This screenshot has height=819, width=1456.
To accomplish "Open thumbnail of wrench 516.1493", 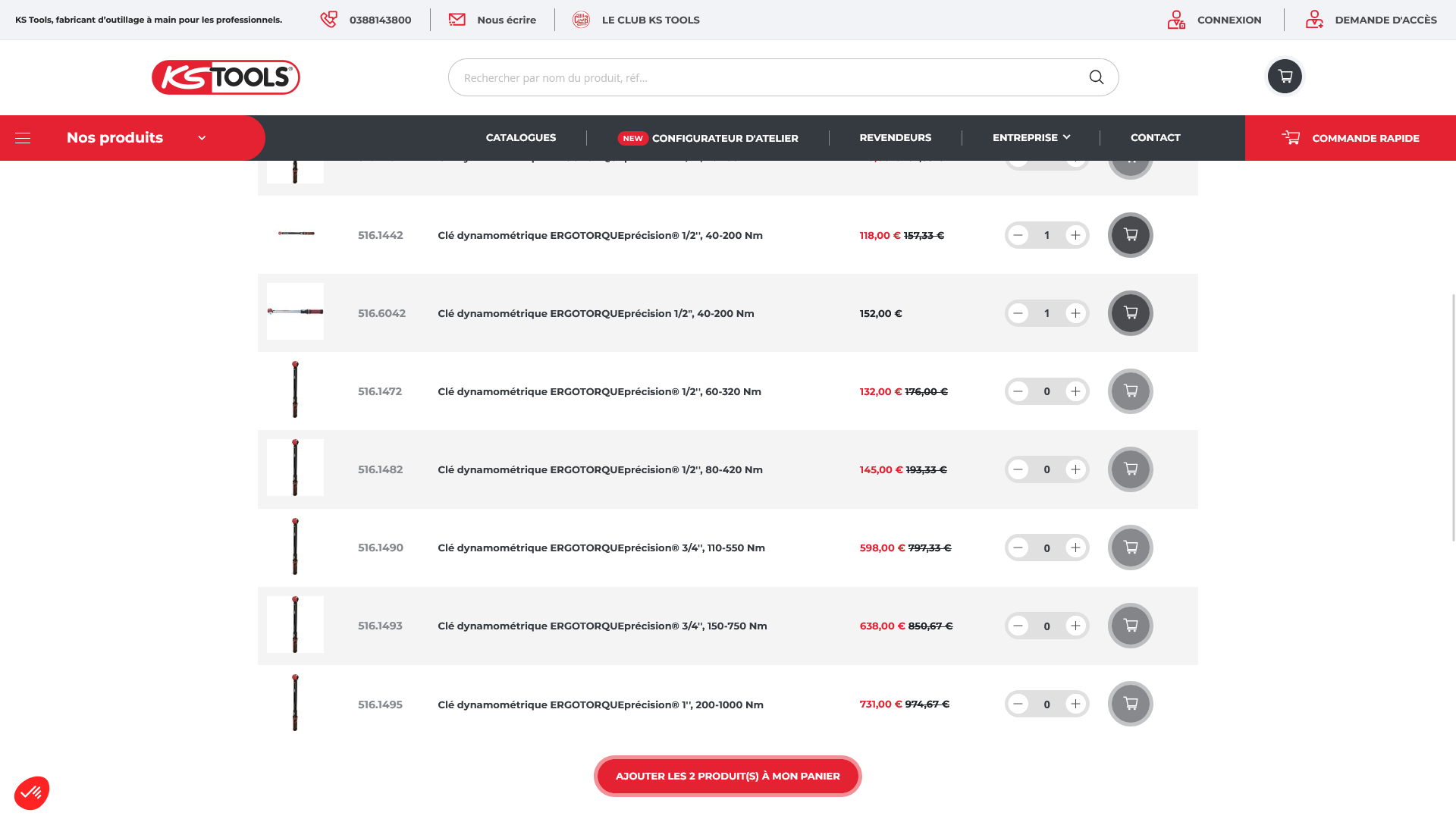I will click(295, 624).
